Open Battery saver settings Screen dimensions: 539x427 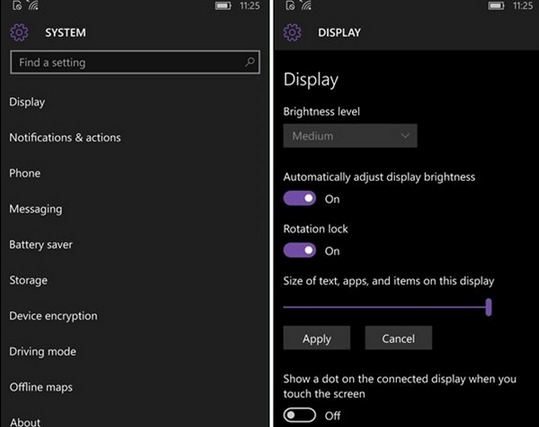click(x=41, y=245)
